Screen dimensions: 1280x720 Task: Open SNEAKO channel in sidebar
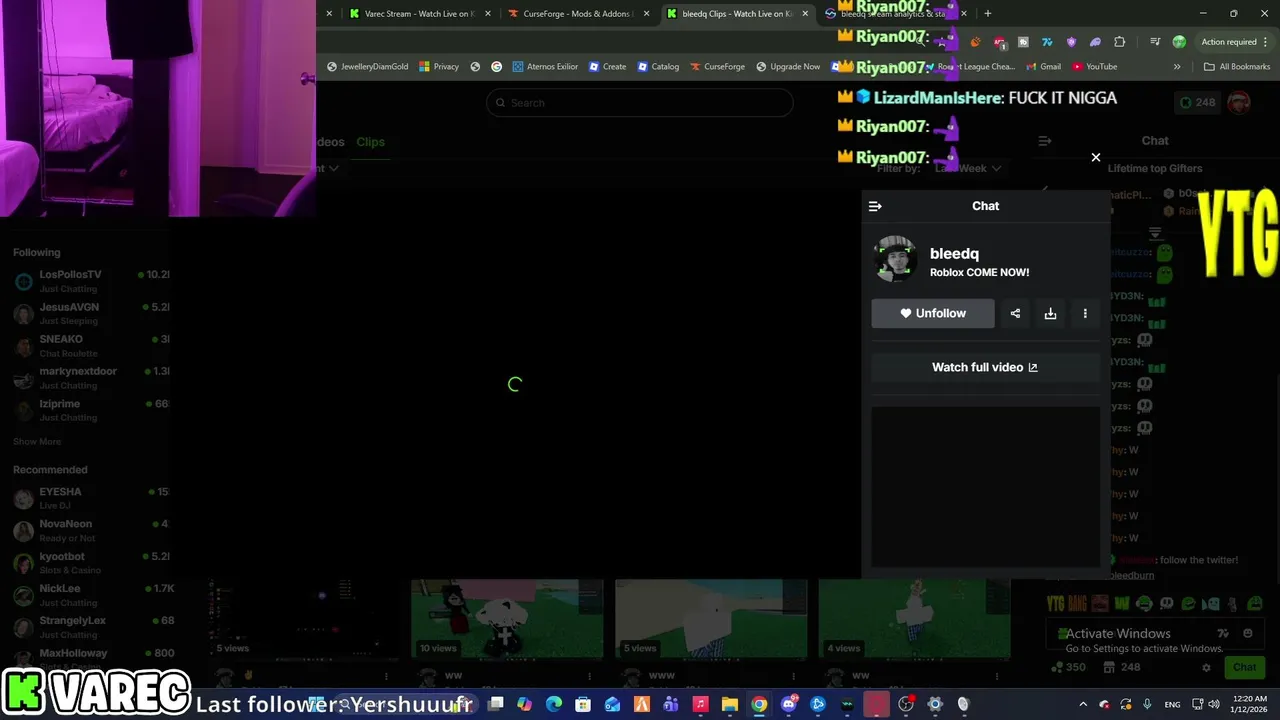tap(92, 345)
